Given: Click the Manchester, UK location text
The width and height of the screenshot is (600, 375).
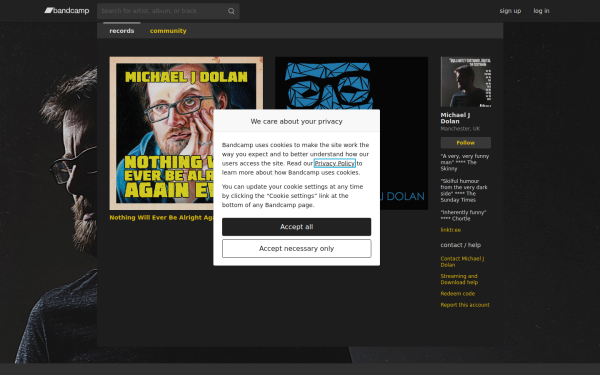Looking at the screenshot, I should pyautogui.click(x=460, y=129).
